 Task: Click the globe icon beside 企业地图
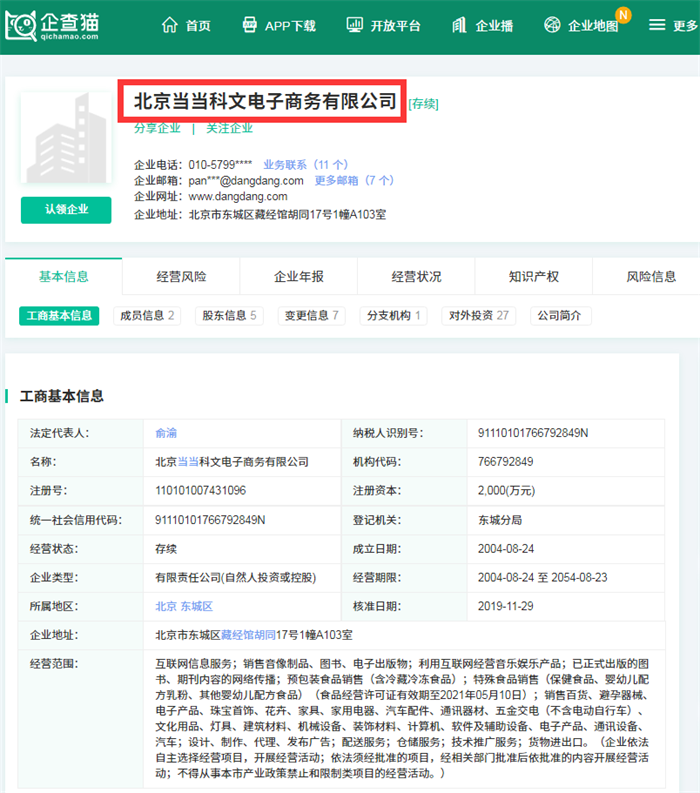552,24
